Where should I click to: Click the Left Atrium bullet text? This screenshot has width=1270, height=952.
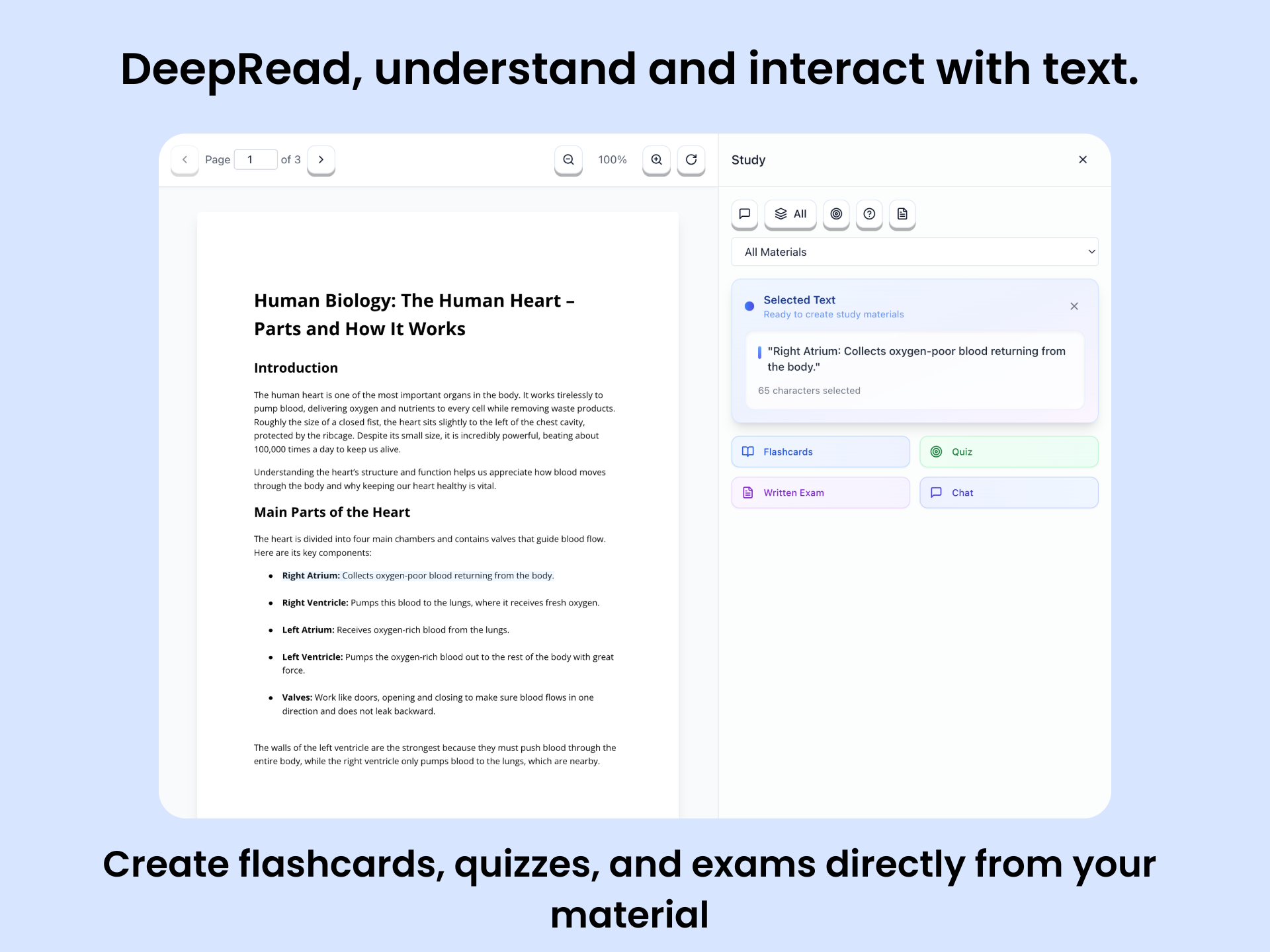(396, 629)
